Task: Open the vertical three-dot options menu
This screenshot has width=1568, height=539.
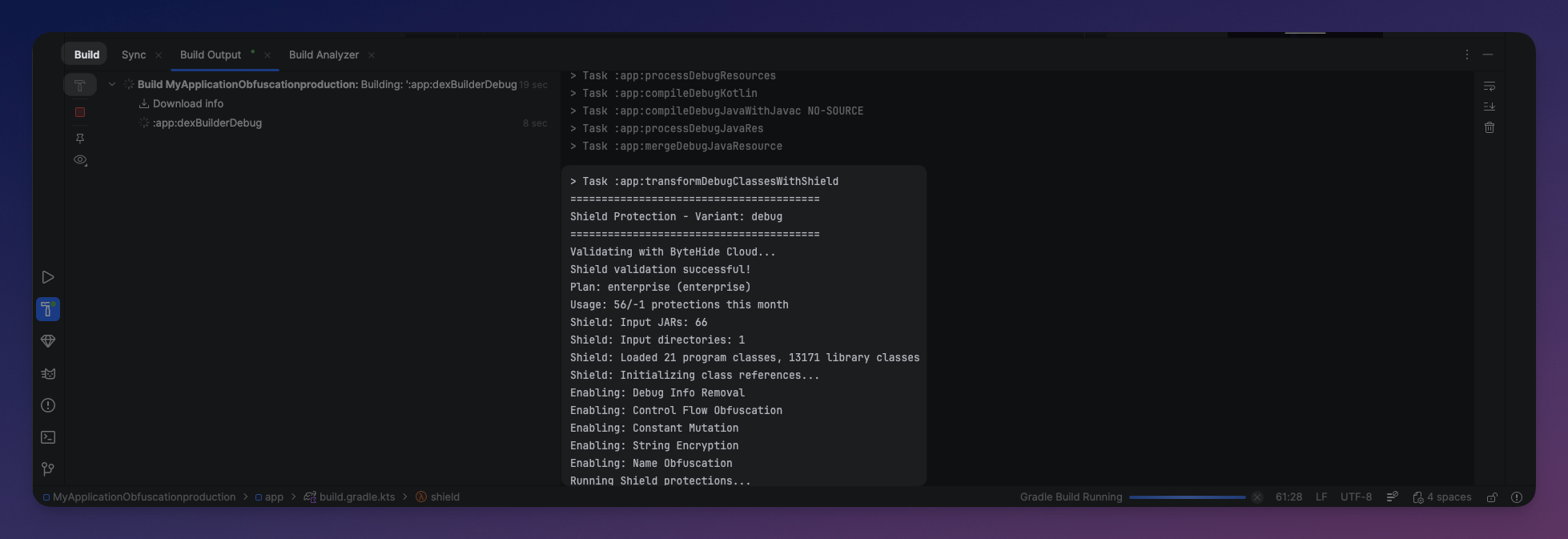Action: click(1467, 54)
